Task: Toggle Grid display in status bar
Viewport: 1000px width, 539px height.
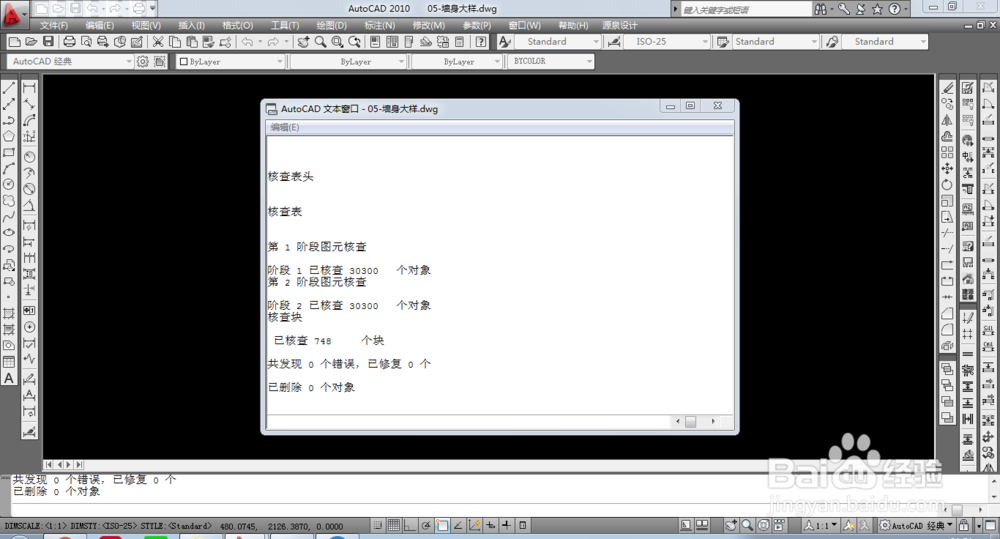Action: (394, 526)
